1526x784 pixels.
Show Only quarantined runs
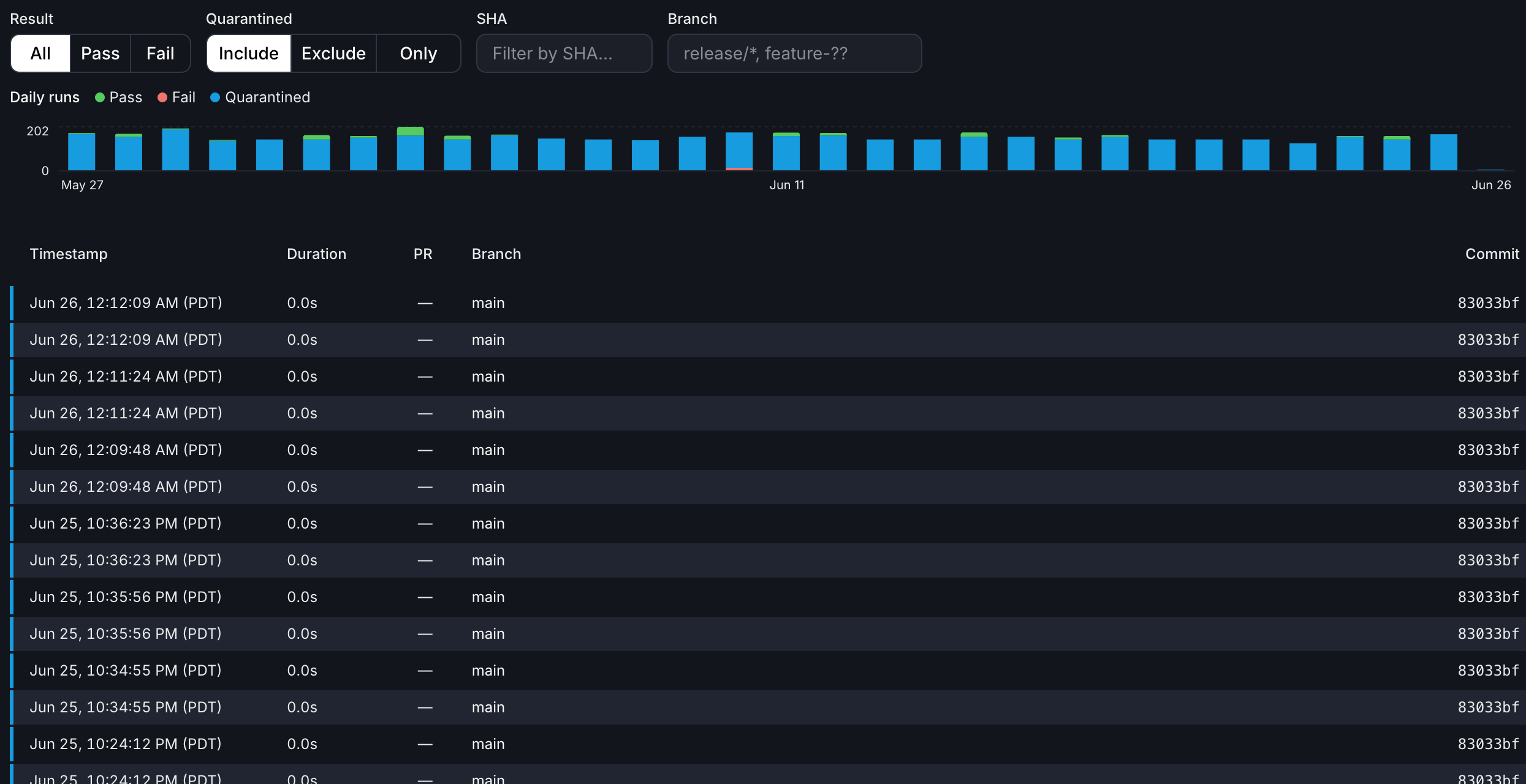(418, 53)
